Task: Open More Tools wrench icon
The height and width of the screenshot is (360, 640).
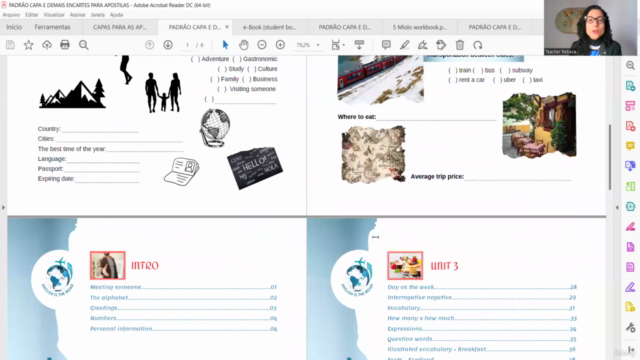Action: [630, 327]
